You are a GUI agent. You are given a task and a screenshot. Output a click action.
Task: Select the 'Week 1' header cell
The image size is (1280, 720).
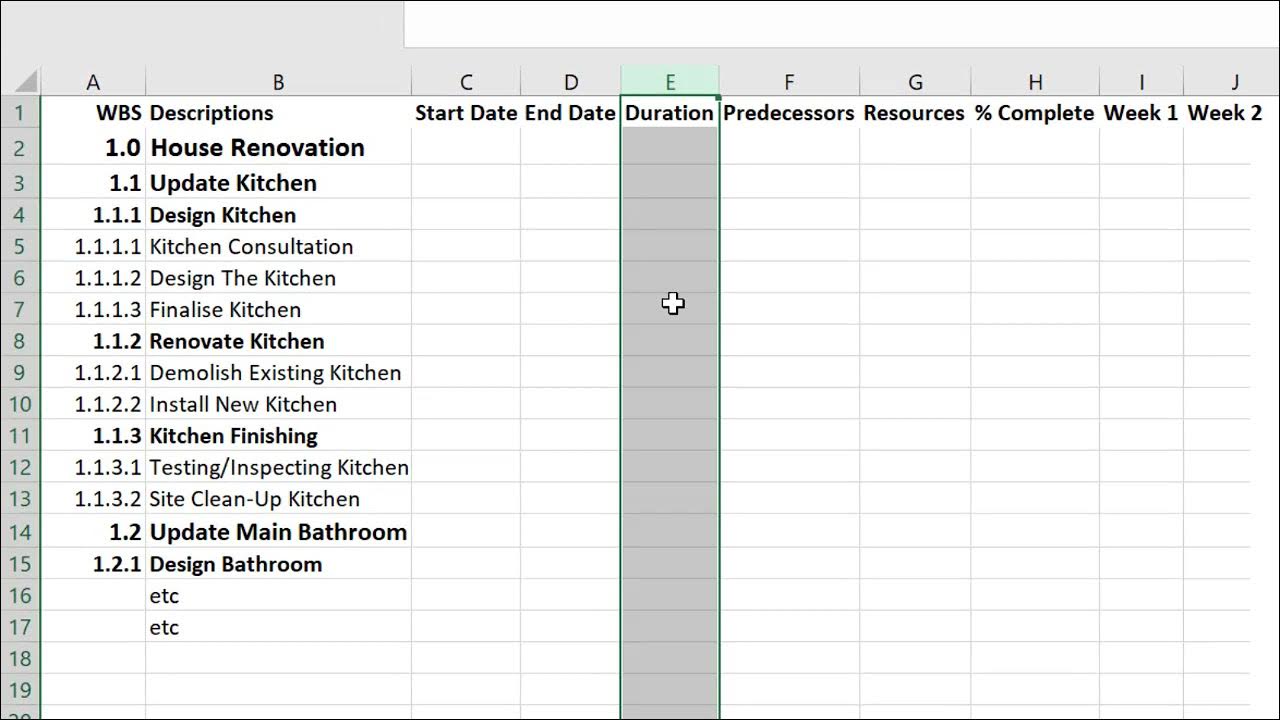(x=1140, y=113)
